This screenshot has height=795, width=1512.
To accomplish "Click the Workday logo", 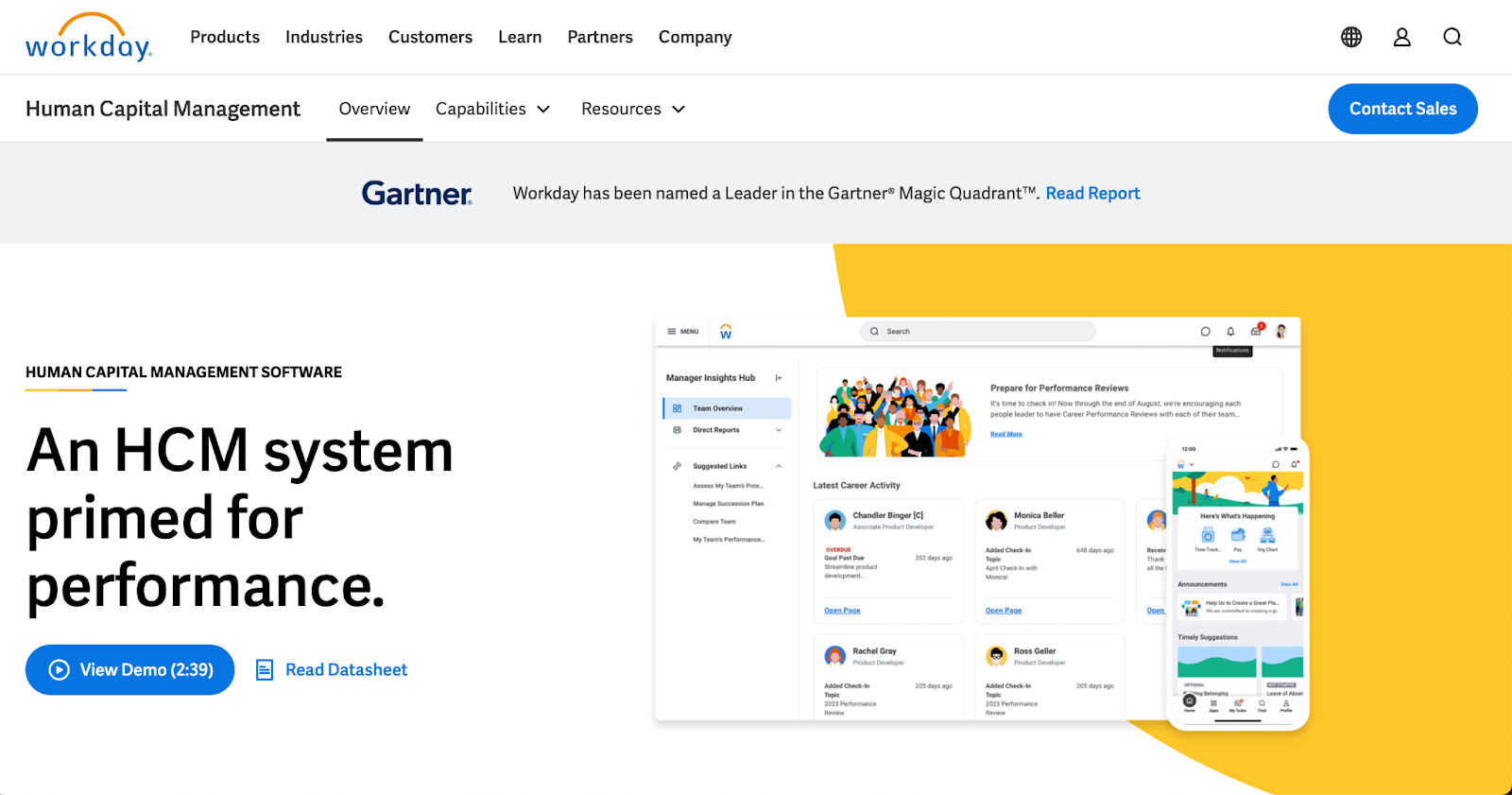I will click(x=89, y=37).
